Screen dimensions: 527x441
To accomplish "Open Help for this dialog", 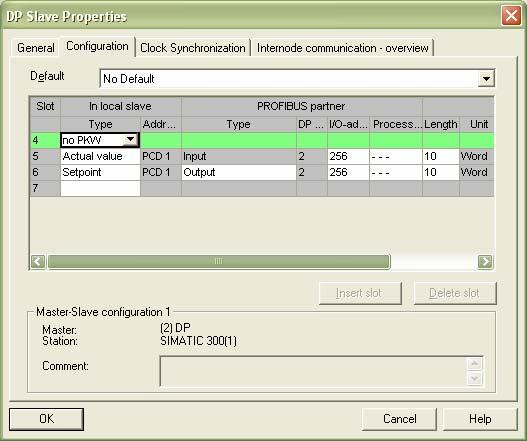I will (x=480, y=419).
